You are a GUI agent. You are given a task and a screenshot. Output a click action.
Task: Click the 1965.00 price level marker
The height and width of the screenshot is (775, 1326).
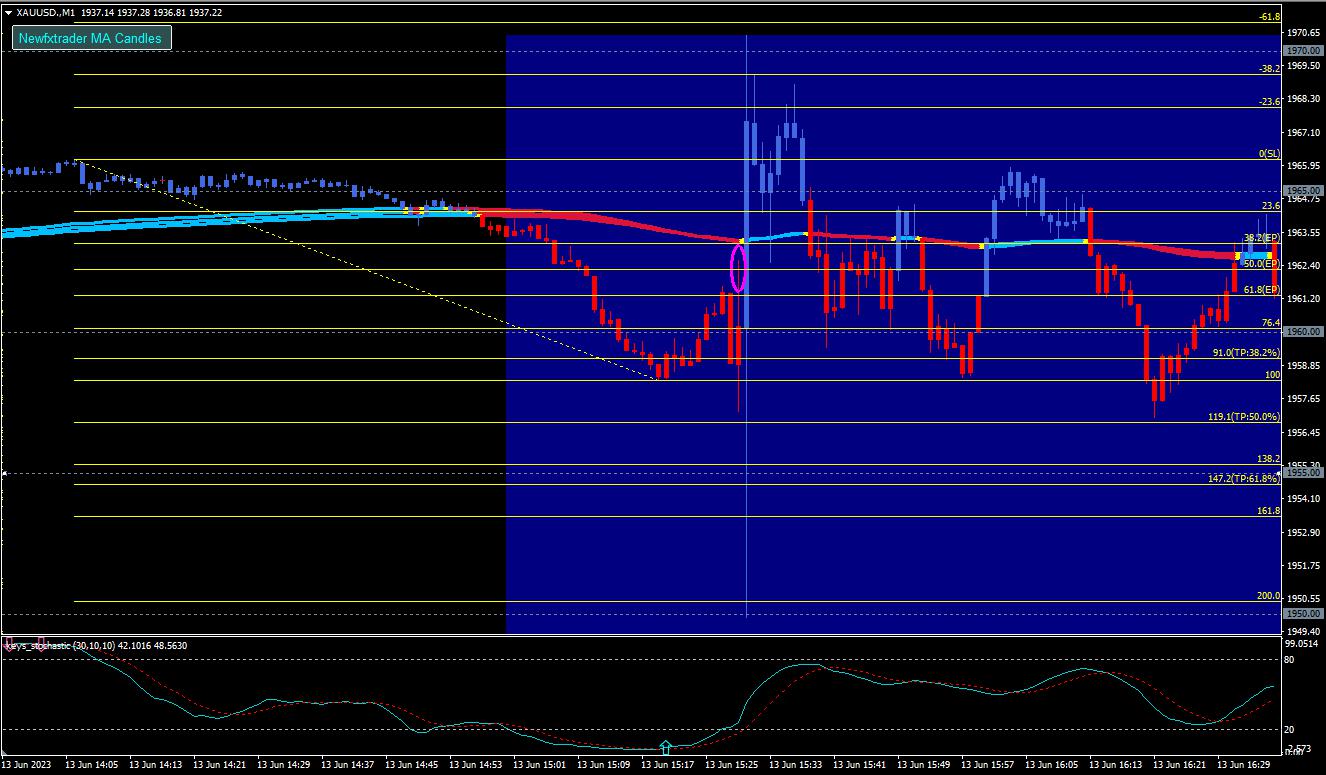1303,190
